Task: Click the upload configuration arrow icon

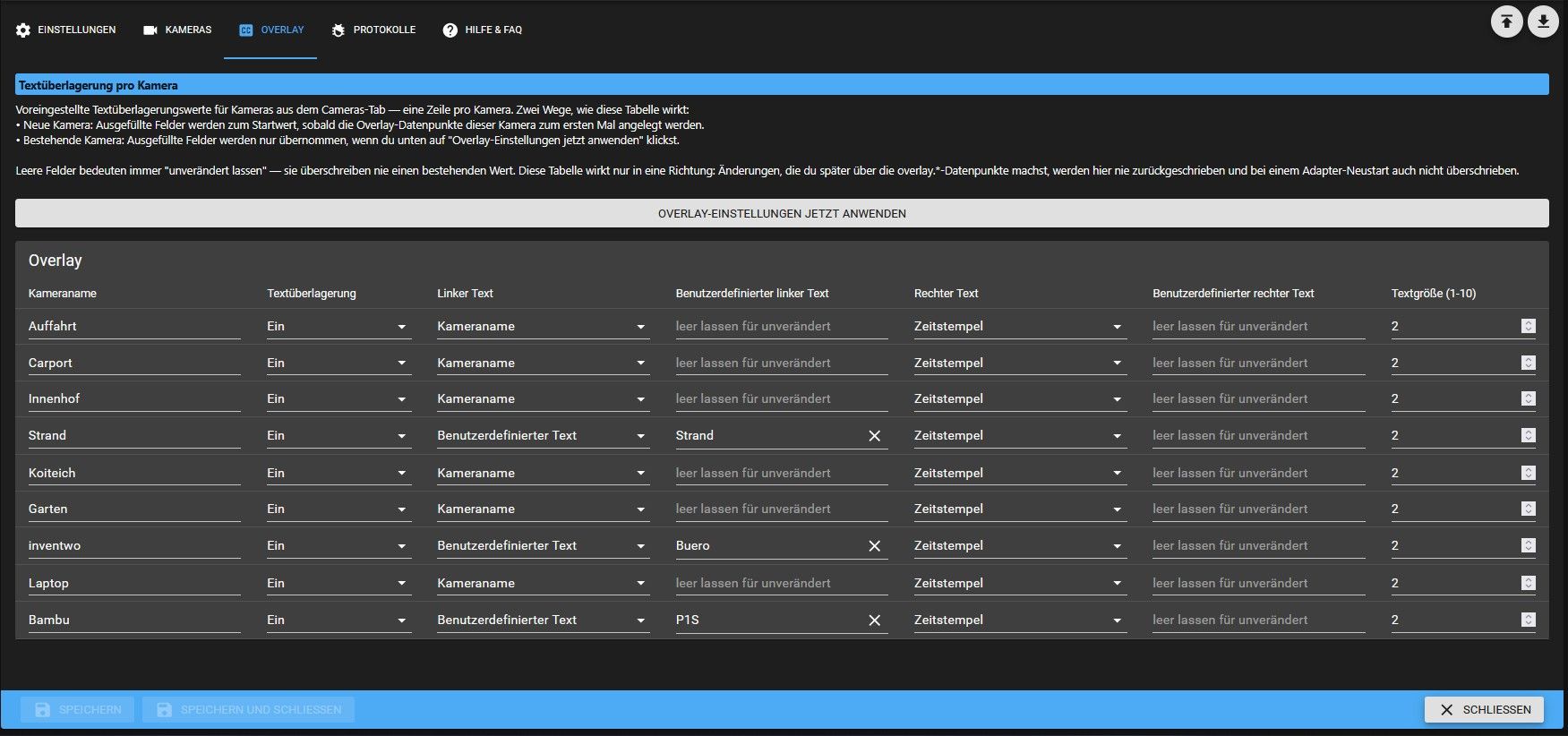Action: (x=1506, y=21)
